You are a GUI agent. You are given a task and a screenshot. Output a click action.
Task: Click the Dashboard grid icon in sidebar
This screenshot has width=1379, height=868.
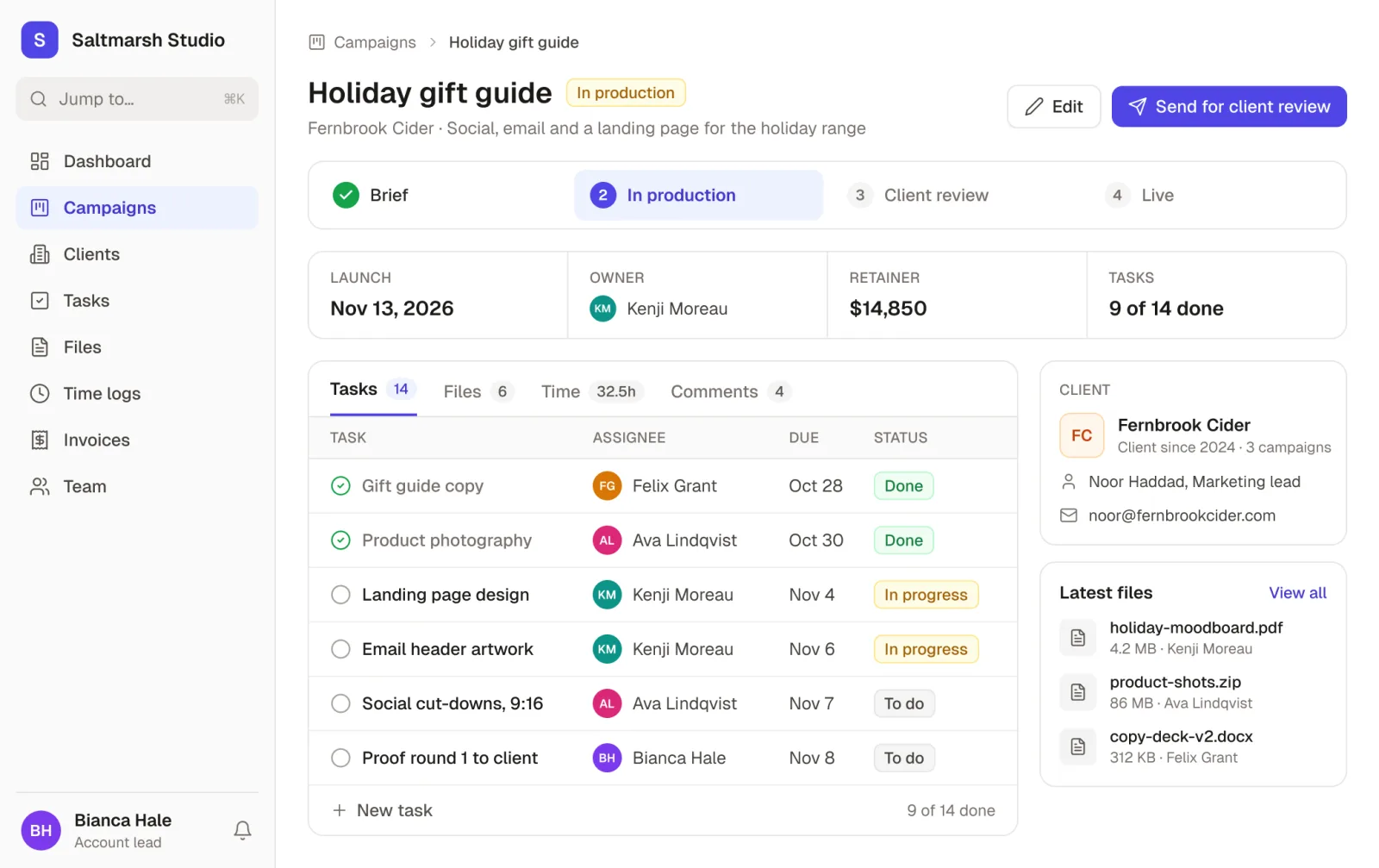point(40,161)
